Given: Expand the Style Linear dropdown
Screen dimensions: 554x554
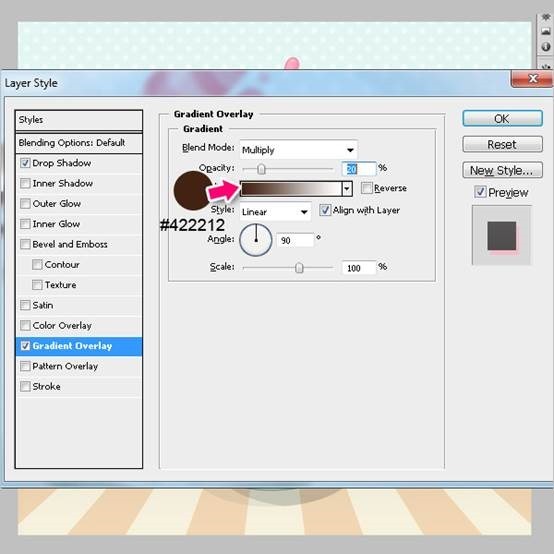Looking at the screenshot, I should [x=275, y=212].
